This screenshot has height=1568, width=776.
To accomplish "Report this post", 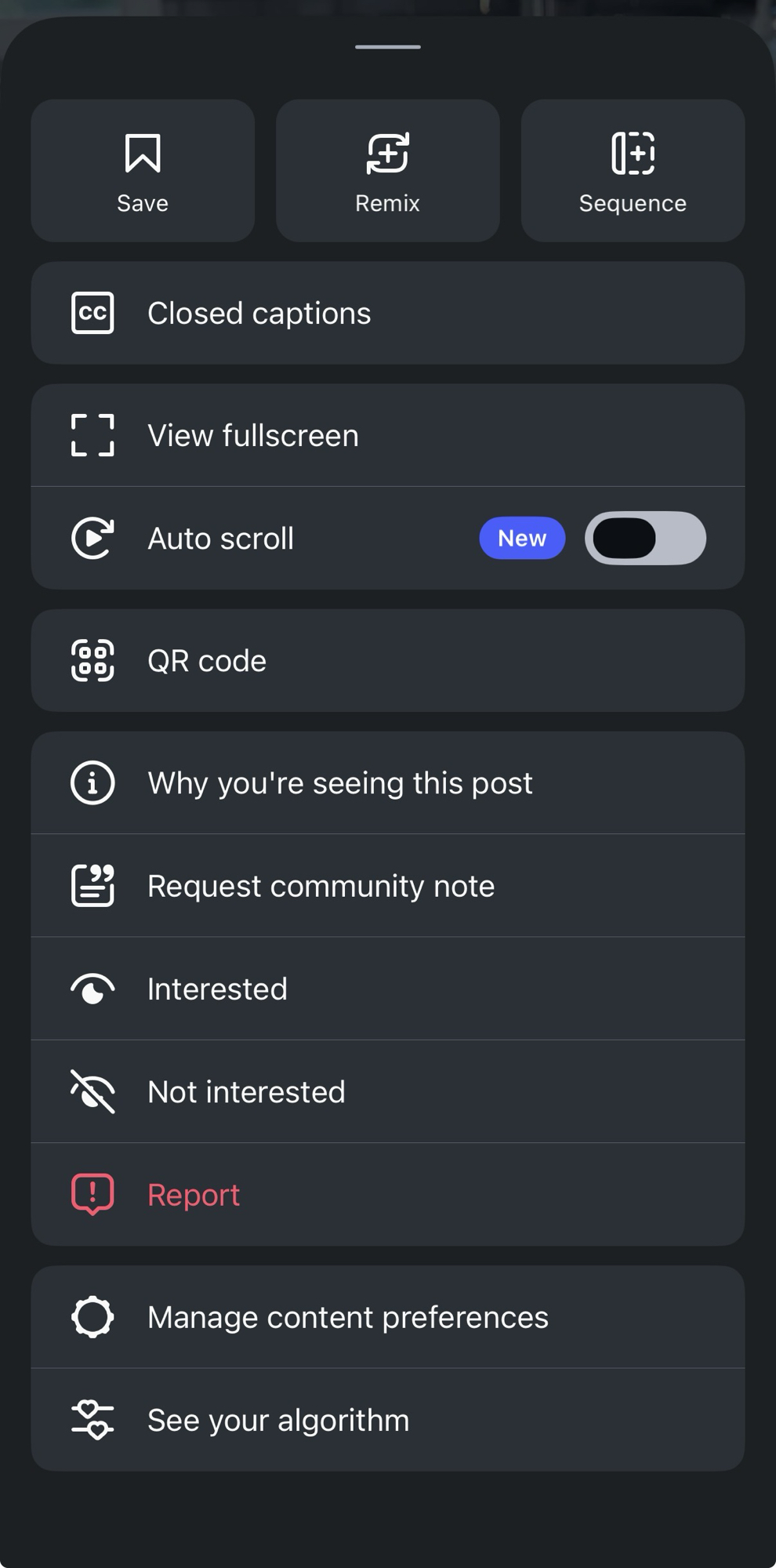I will (194, 1195).
